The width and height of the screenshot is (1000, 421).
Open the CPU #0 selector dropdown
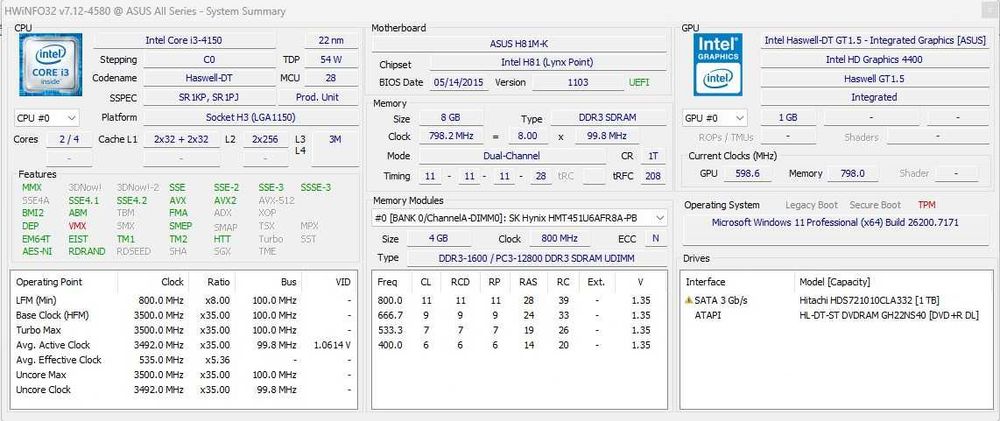tap(47, 118)
